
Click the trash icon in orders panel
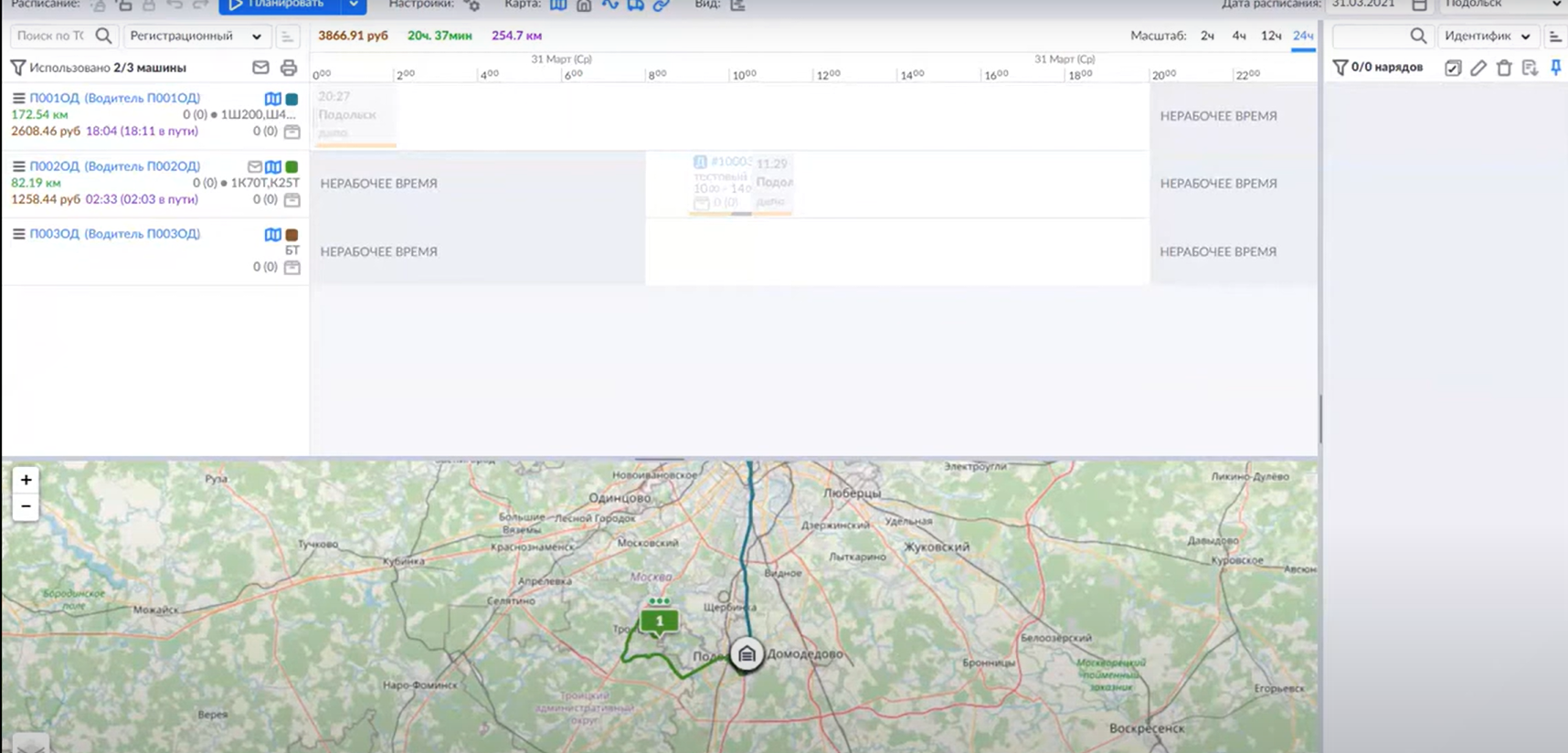click(x=1504, y=68)
